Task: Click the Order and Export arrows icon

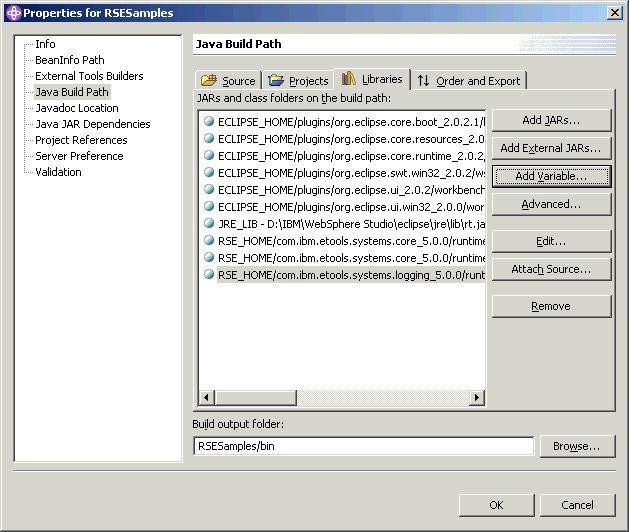Action: coord(424,81)
